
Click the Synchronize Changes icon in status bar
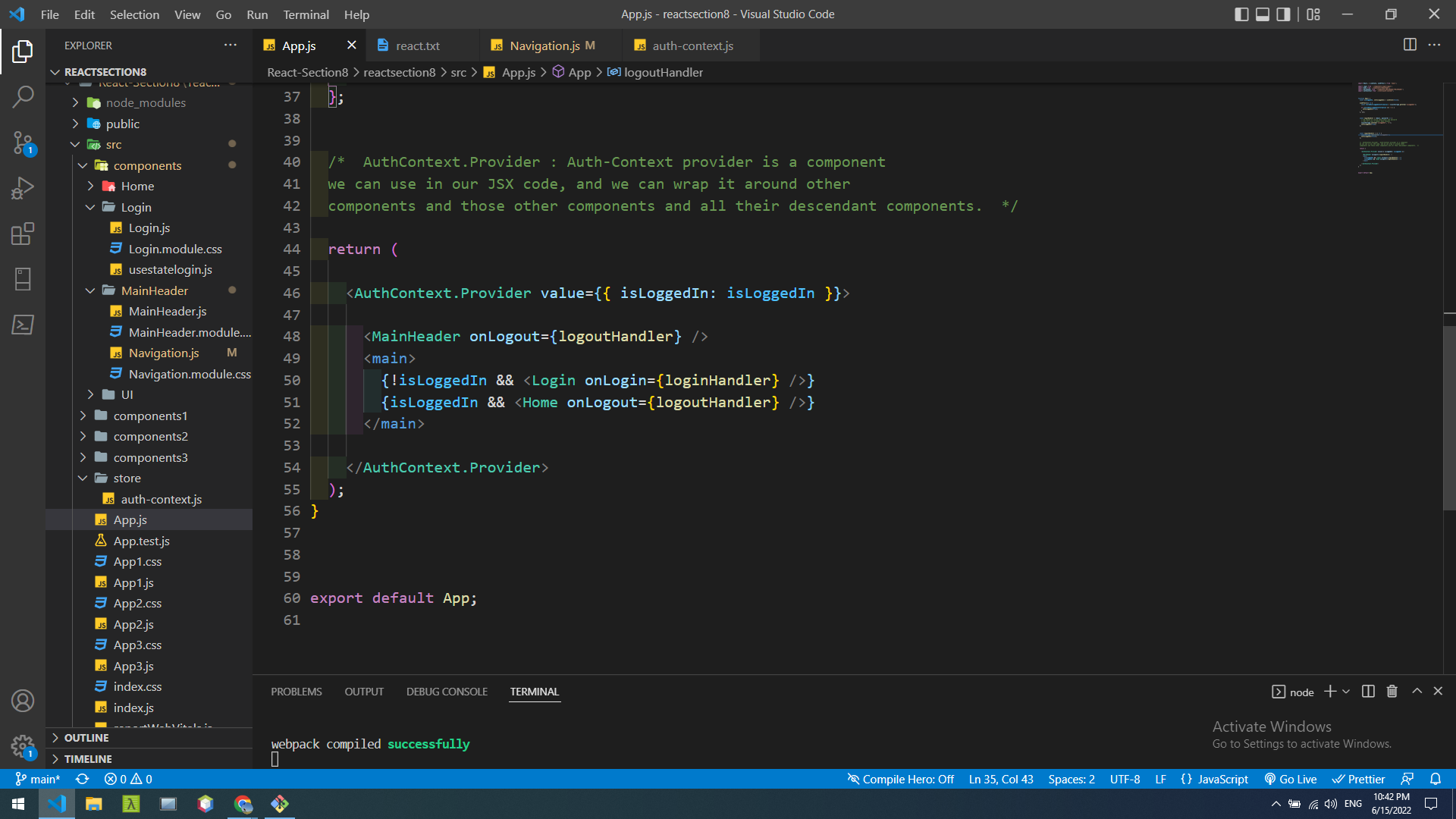[x=82, y=779]
